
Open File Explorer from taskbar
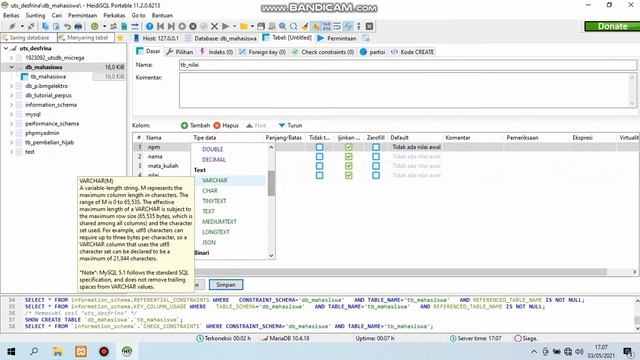point(58,351)
